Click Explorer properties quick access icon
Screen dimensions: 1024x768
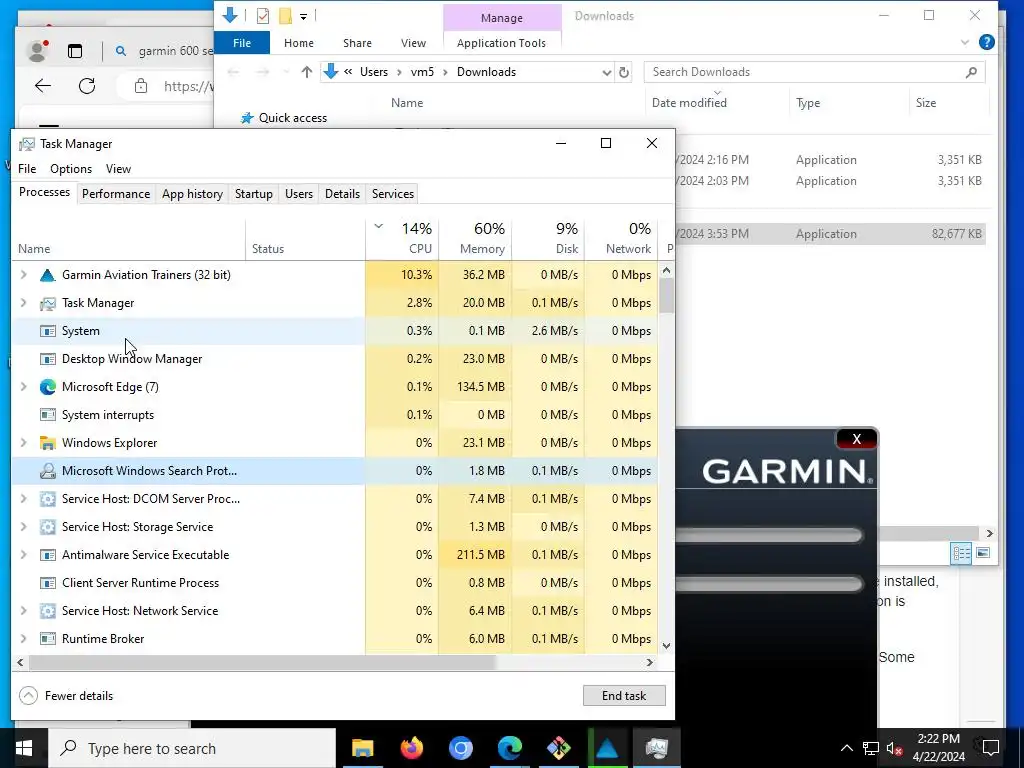pyautogui.click(x=263, y=16)
